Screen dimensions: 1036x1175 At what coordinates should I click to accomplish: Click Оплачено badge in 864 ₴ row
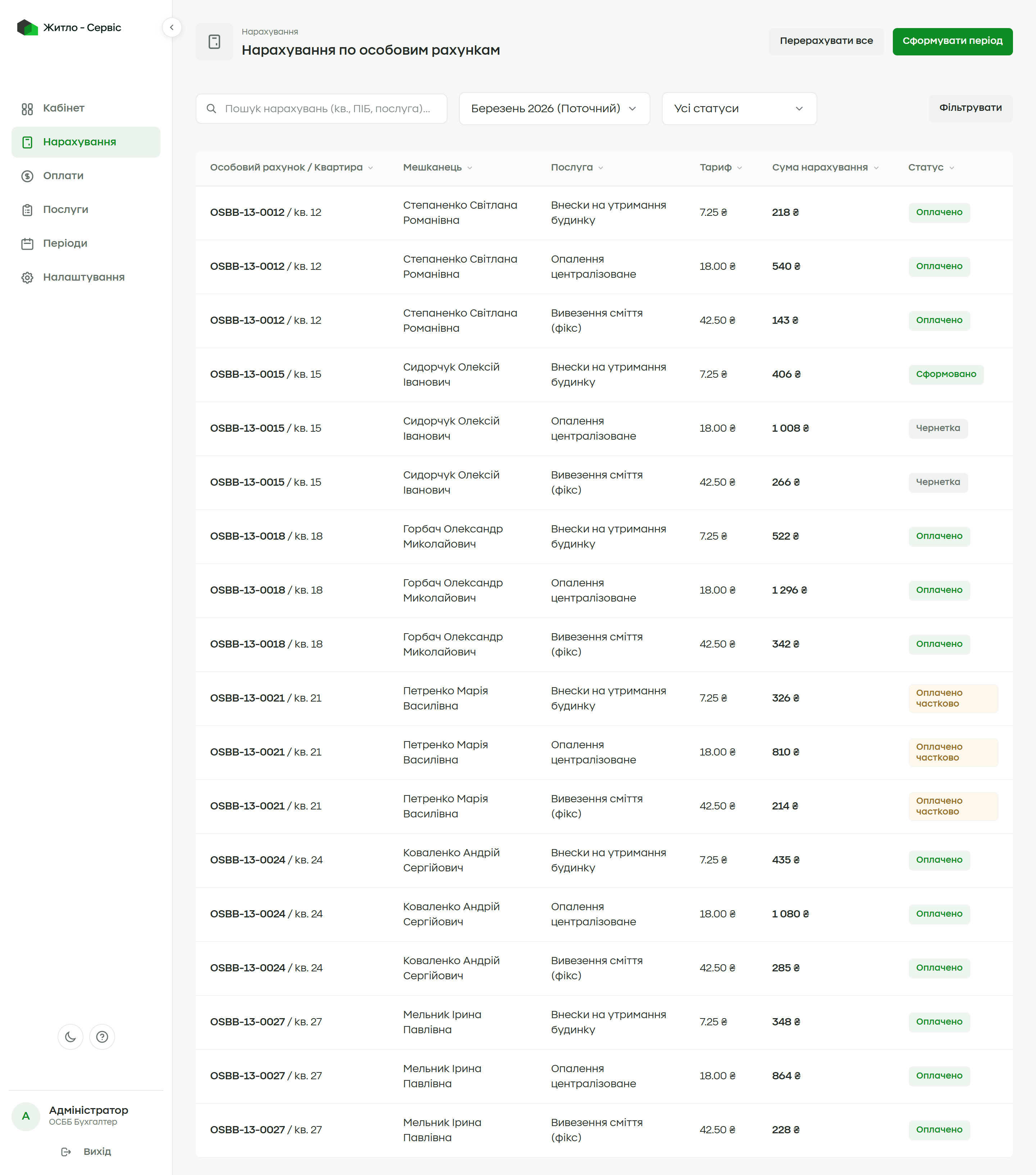939,1076
